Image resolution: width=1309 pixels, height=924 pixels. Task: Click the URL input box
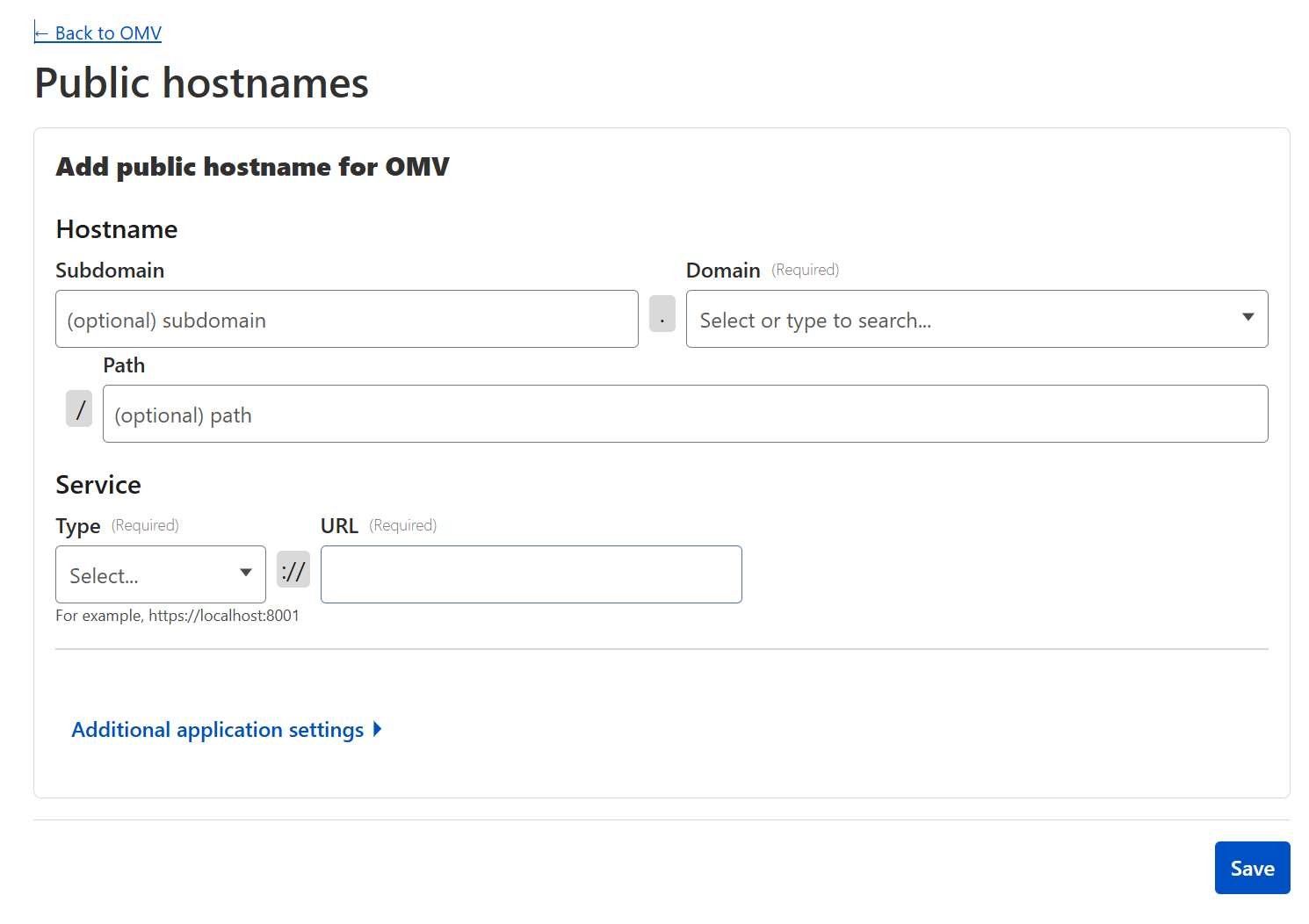click(x=531, y=574)
